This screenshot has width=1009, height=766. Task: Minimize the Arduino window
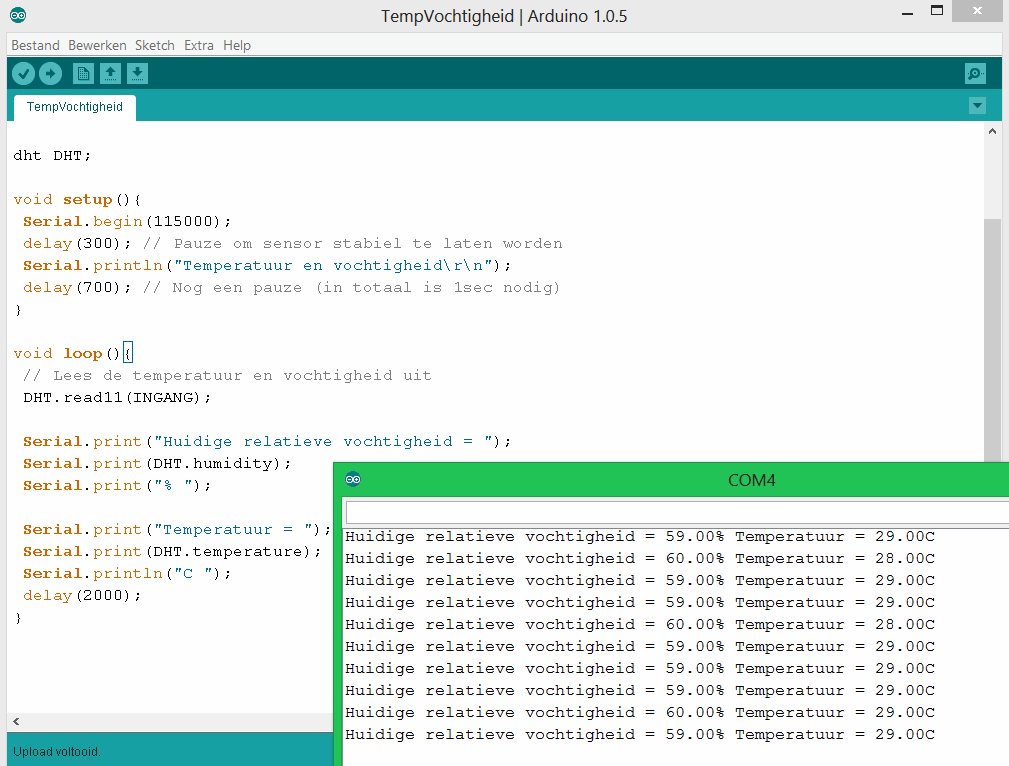pyautogui.click(x=907, y=13)
